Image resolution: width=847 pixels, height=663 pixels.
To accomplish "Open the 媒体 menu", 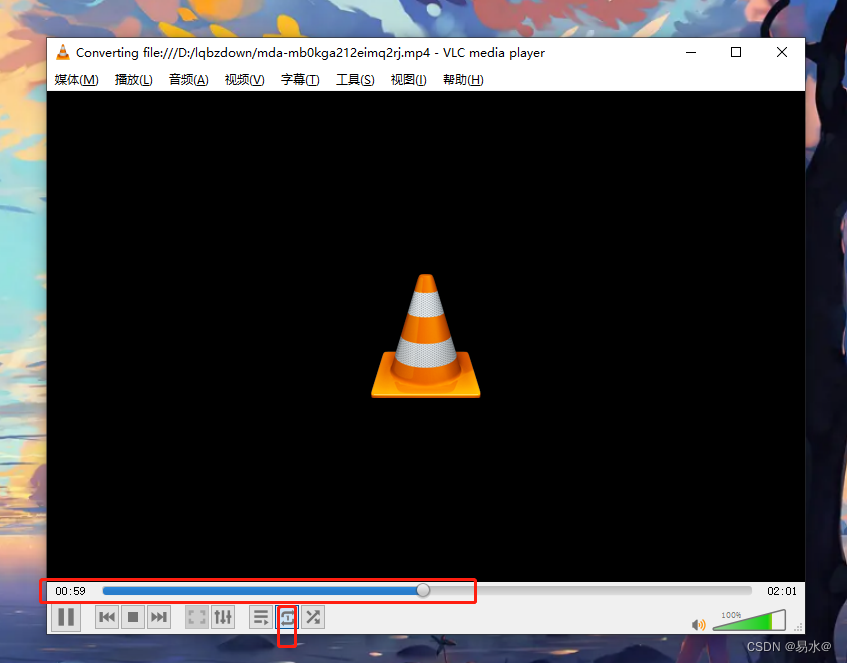I will tap(75, 80).
